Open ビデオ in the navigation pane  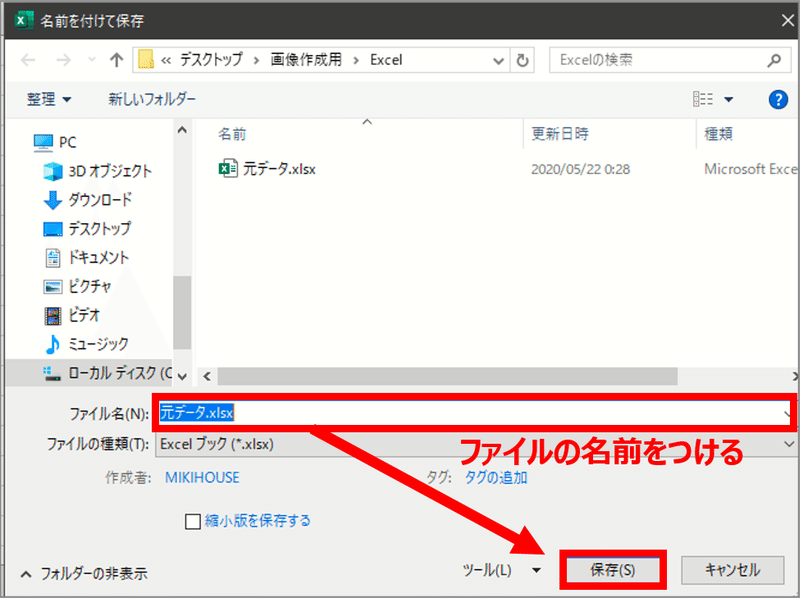coord(71,315)
